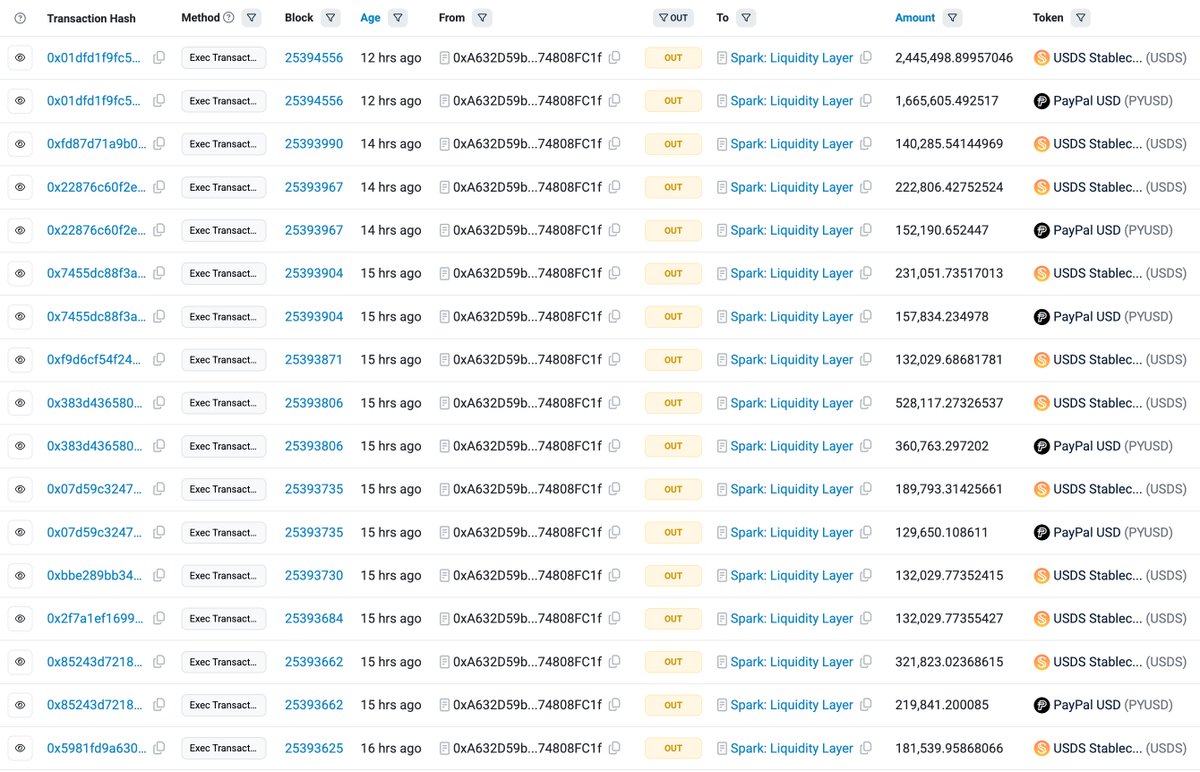Open the Block column filter

pyautogui.click(x=331, y=18)
